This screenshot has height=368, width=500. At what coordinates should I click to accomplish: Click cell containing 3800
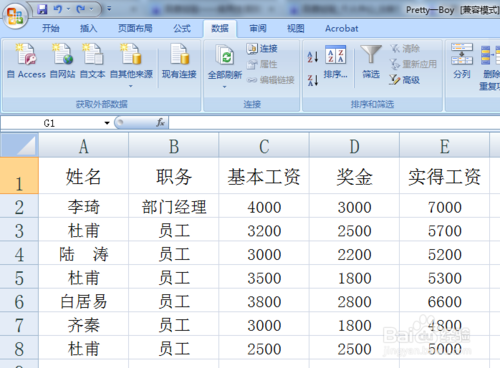coord(264,301)
